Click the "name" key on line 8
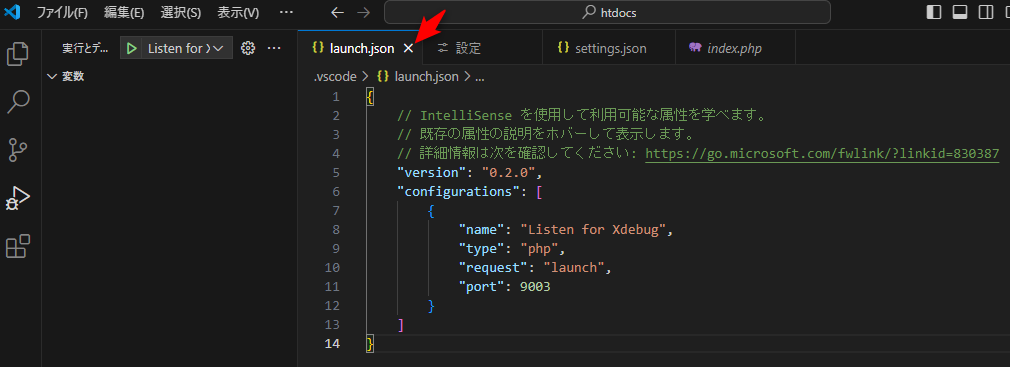This screenshot has height=367, width=1010. (481, 229)
